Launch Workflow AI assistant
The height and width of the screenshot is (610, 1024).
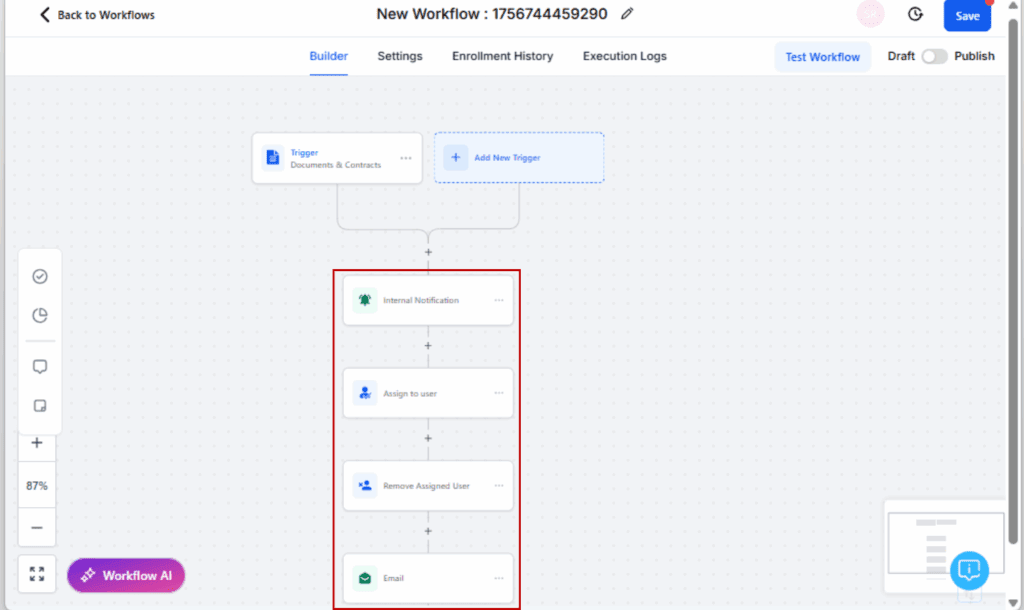(x=126, y=575)
